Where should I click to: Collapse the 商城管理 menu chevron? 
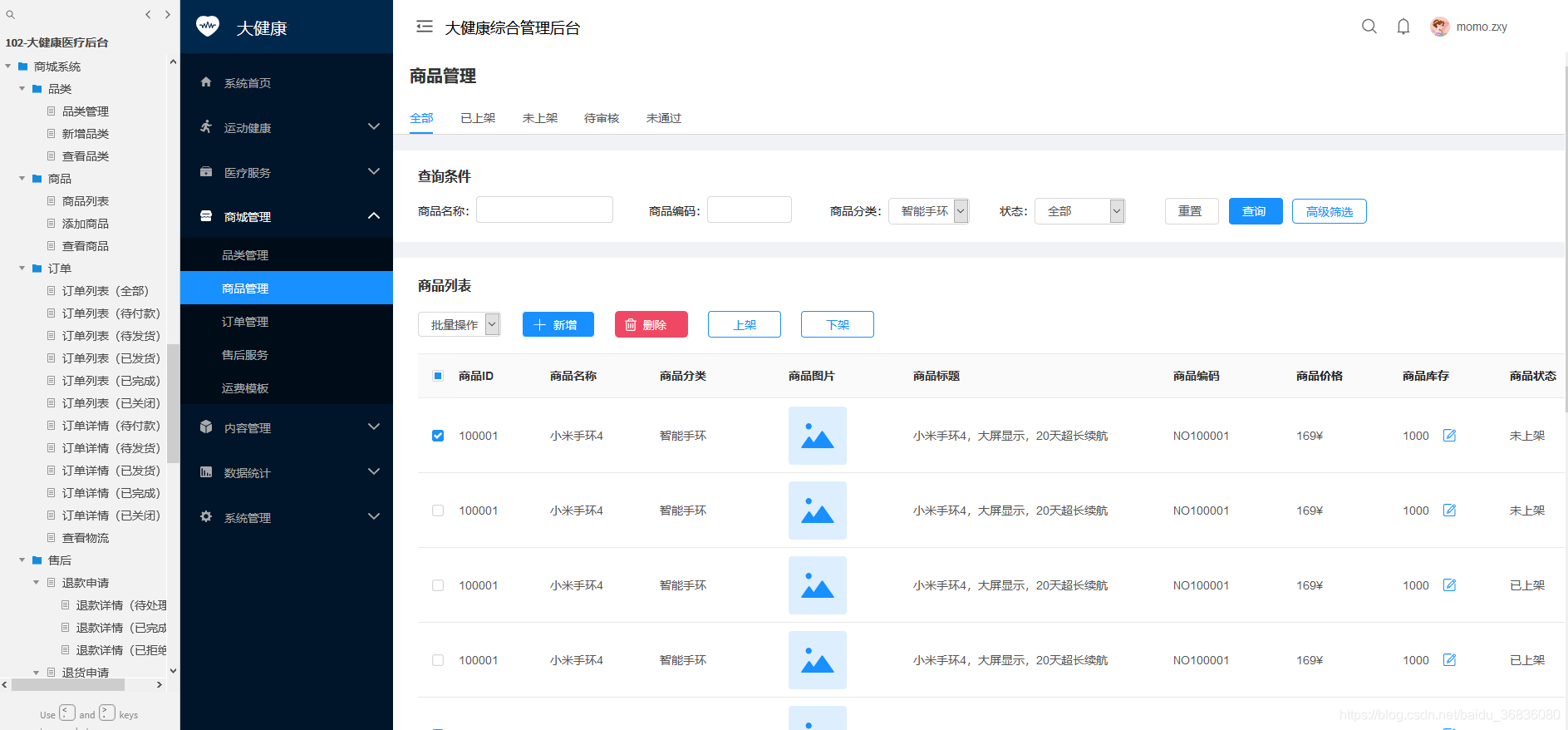click(374, 216)
